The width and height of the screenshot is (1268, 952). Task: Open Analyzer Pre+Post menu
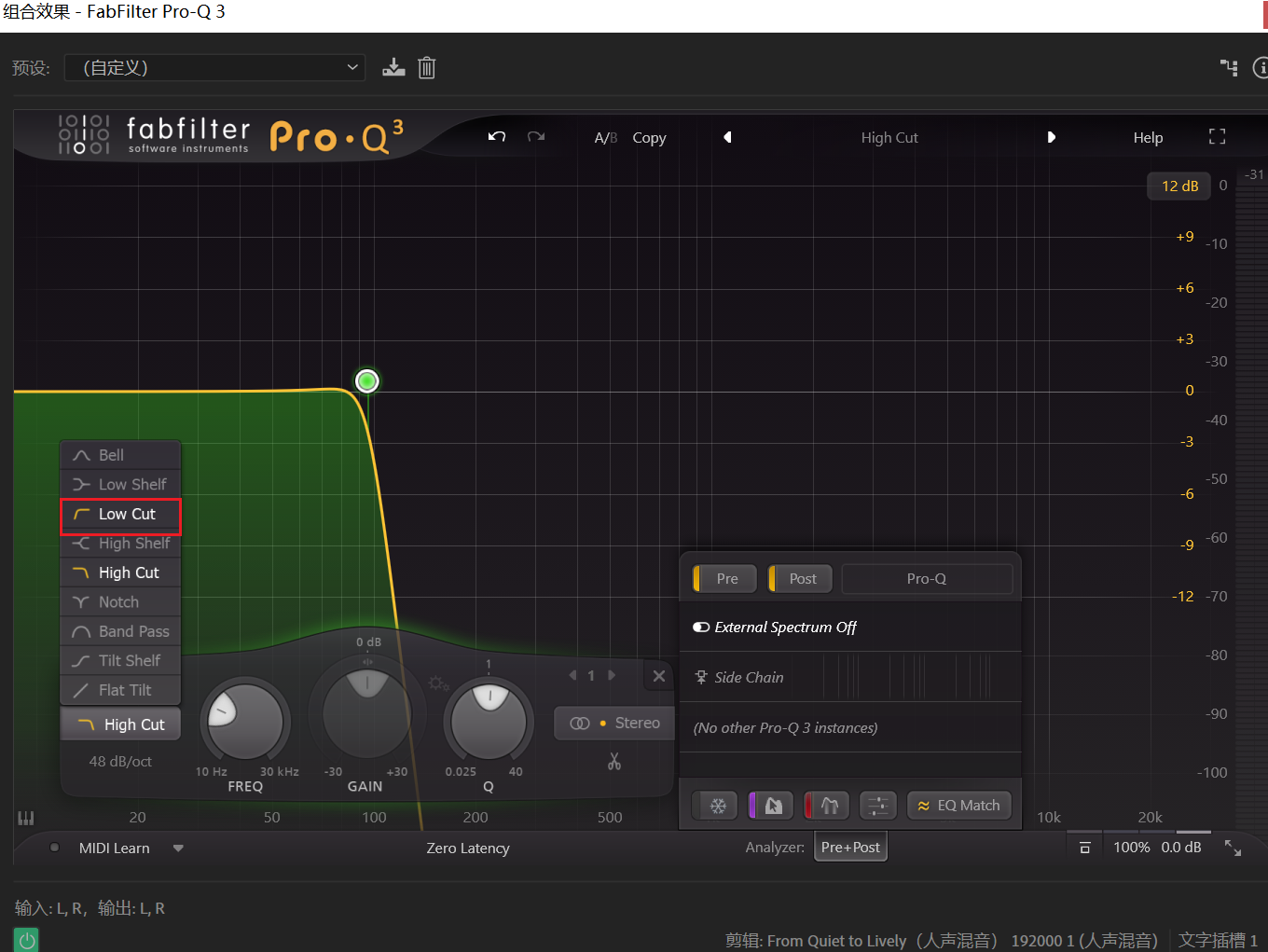tap(850, 848)
